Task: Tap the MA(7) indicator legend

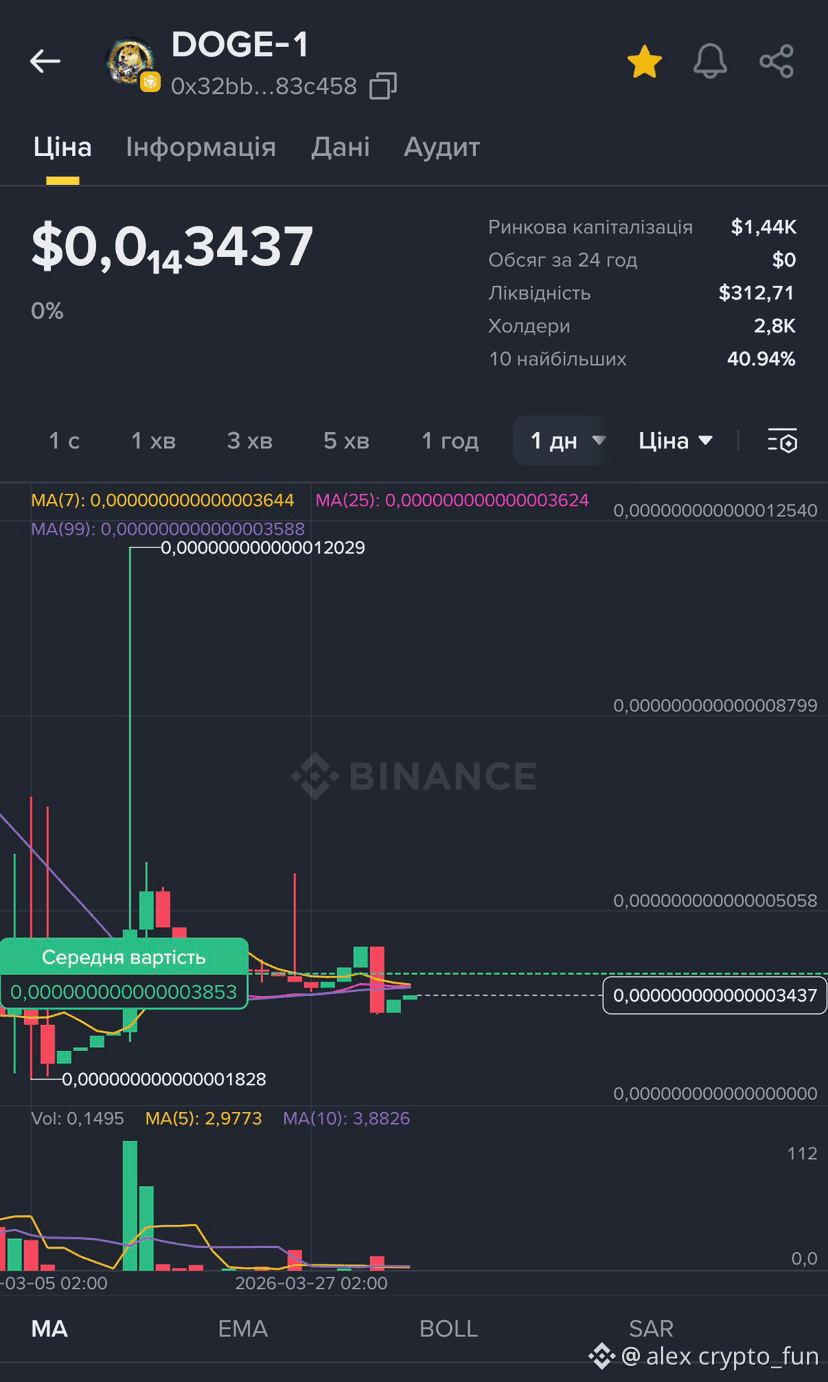Action: 163,500
